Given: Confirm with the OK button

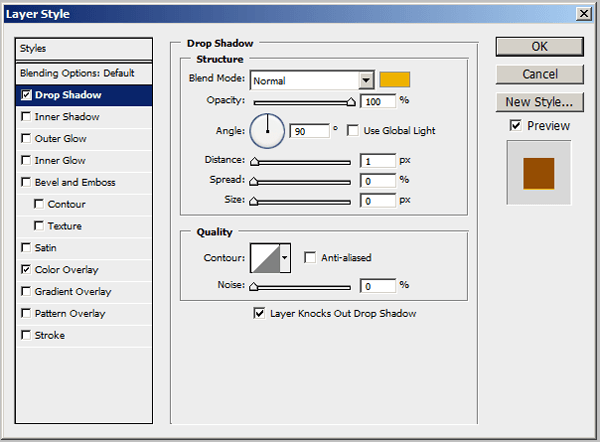Looking at the screenshot, I should tap(540, 47).
